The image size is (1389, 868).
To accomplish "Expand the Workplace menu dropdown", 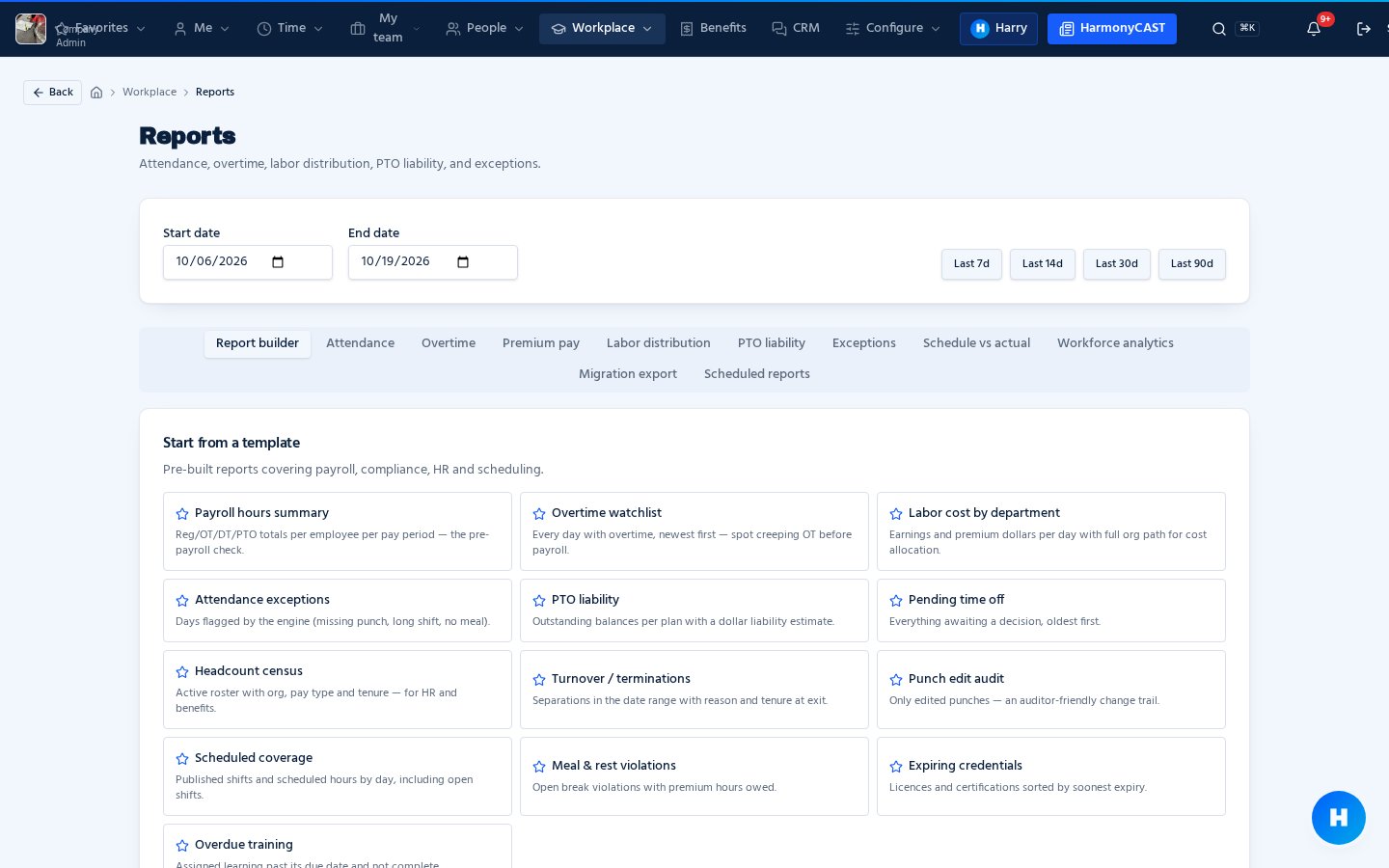I will click(x=602, y=29).
